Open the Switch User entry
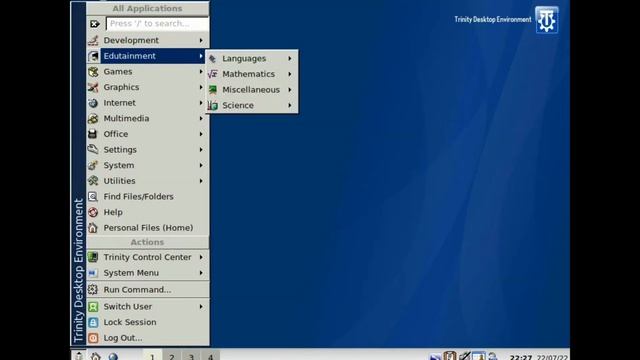This screenshot has width=640, height=360. (x=147, y=307)
